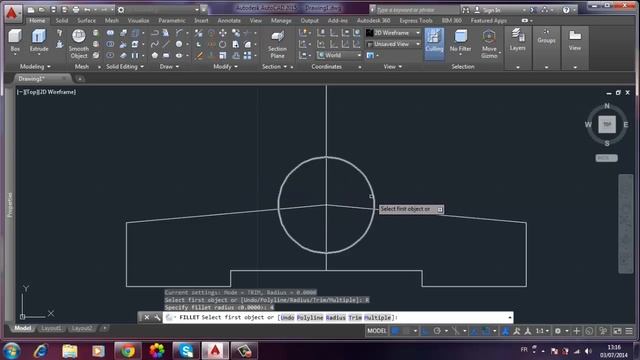Switch to the Layout1 tab
Image resolution: width=640 pixels, height=360 pixels.
coord(51,328)
